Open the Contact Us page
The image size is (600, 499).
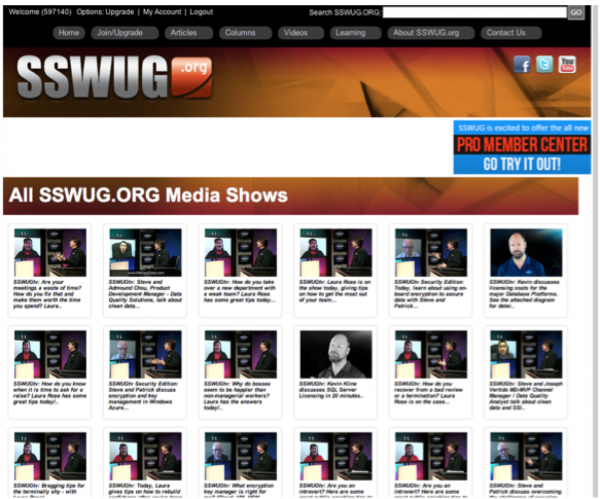tap(511, 33)
